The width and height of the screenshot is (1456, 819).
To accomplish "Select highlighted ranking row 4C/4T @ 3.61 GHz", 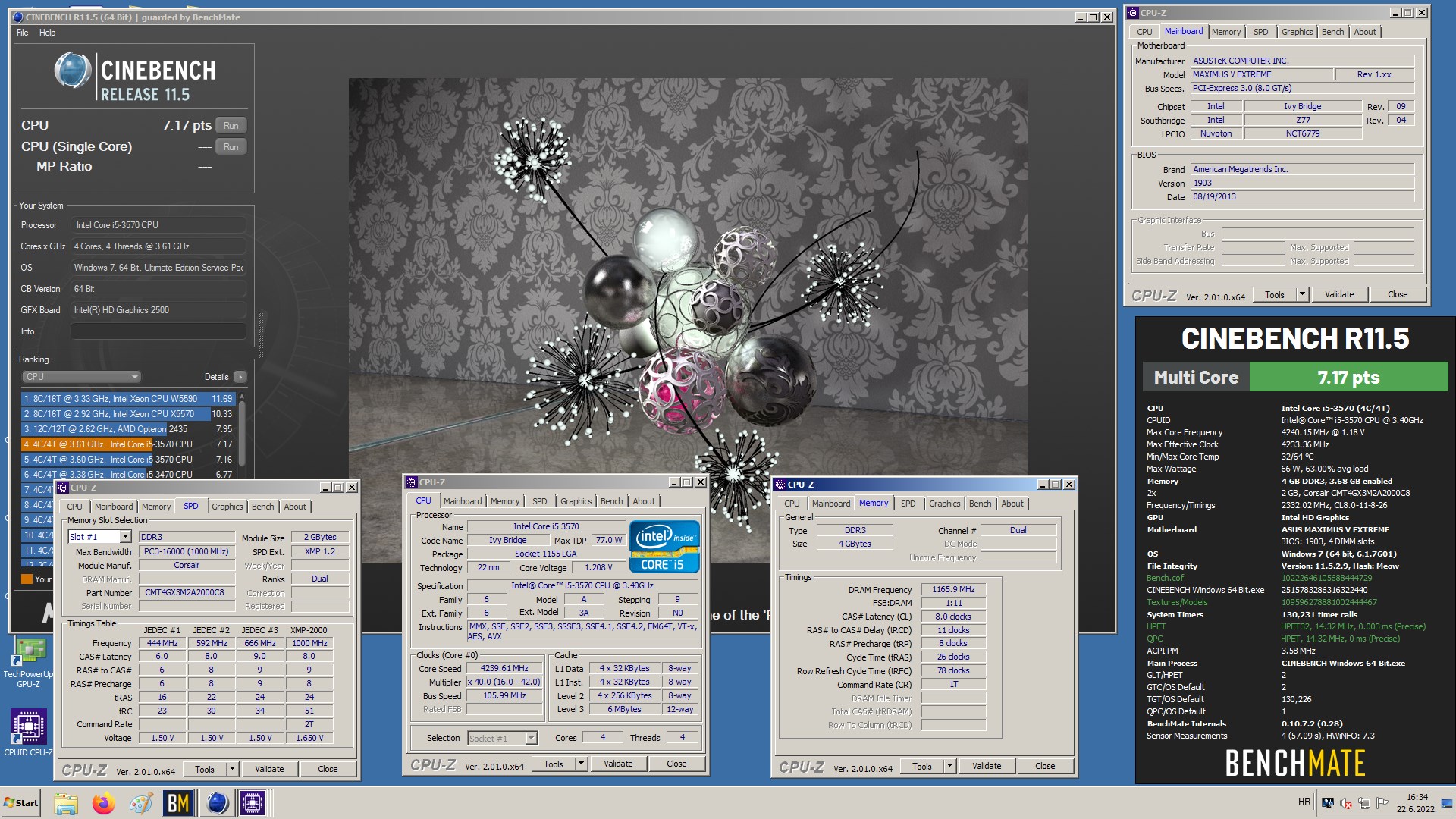I will [x=128, y=444].
